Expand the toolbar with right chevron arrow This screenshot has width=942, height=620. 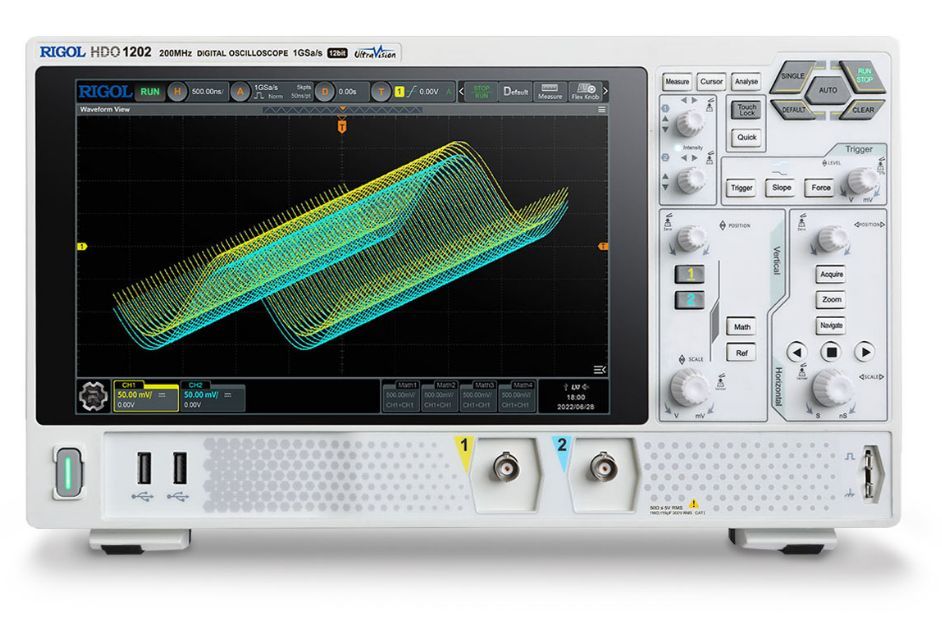604,91
